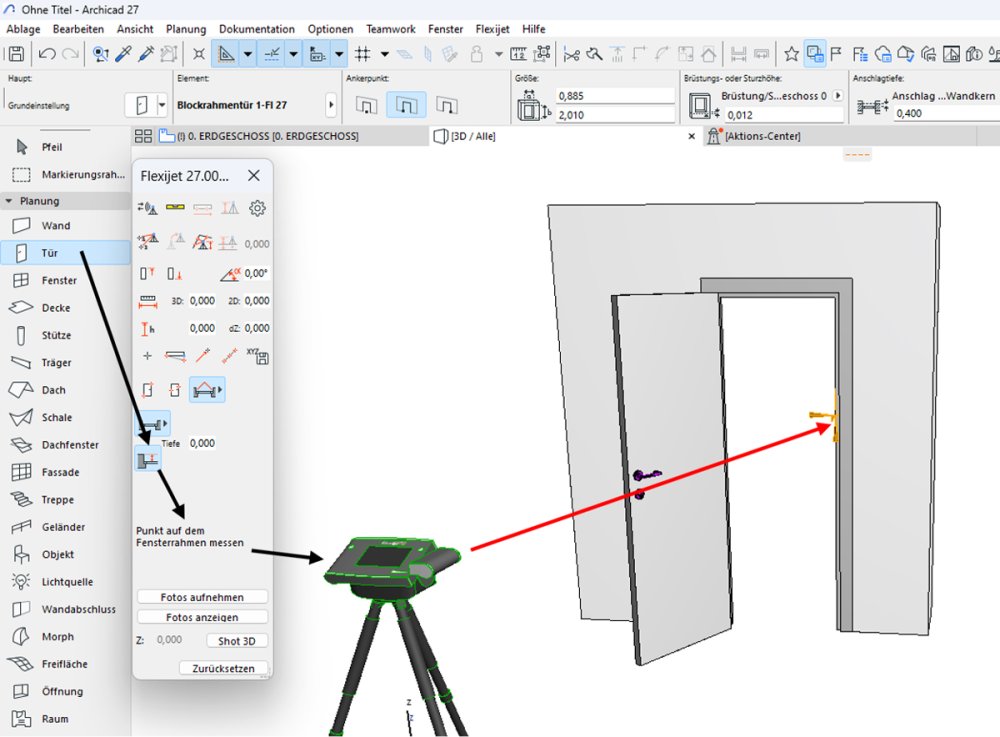Image resolution: width=1000 pixels, height=737 pixels.
Task: Click the Tiefe value field
Action: click(202, 443)
